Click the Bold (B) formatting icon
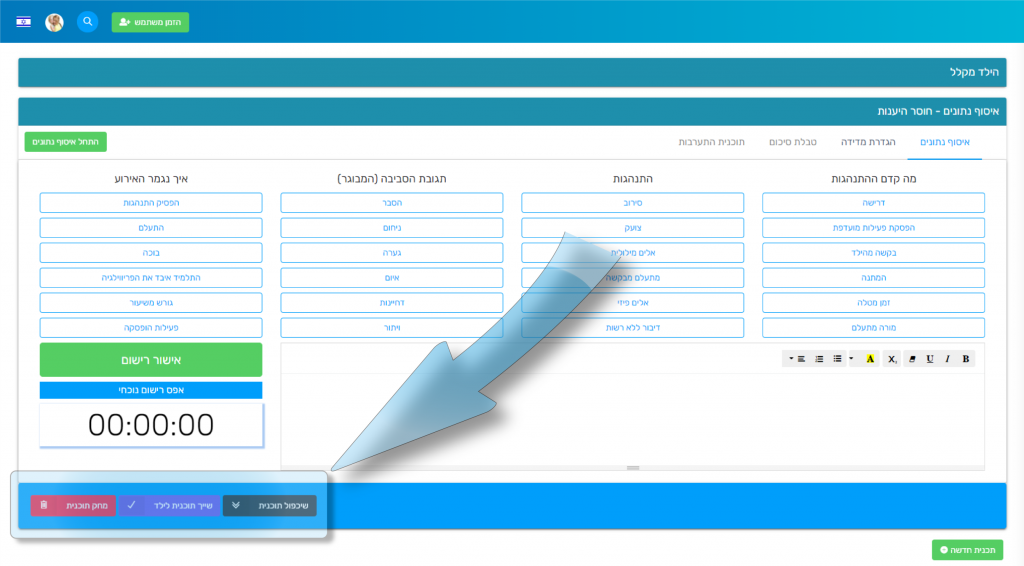This screenshot has width=1024, height=566. (x=965, y=359)
